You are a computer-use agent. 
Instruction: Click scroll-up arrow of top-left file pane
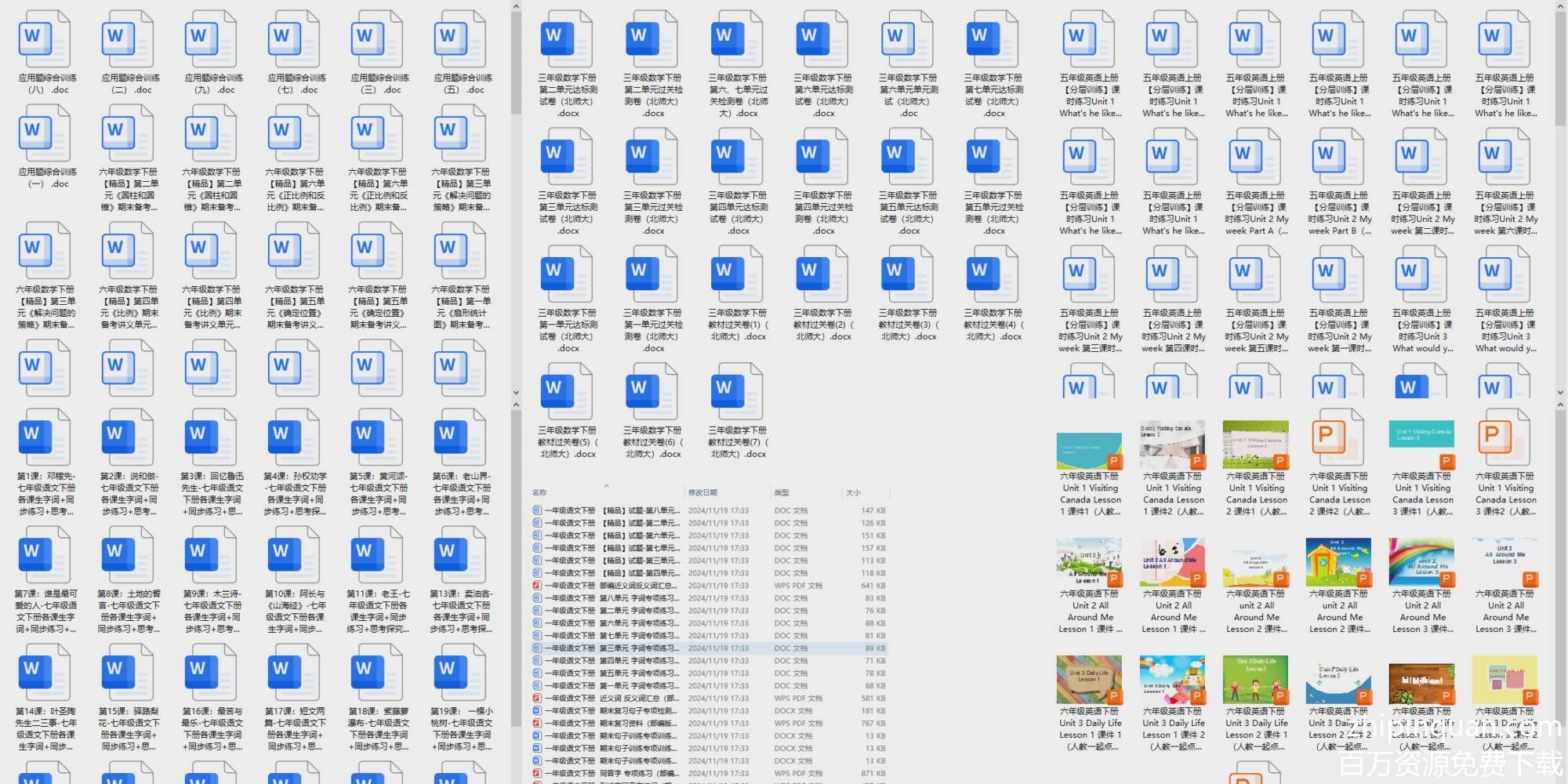pyautogui.click(x=516, y=6)
